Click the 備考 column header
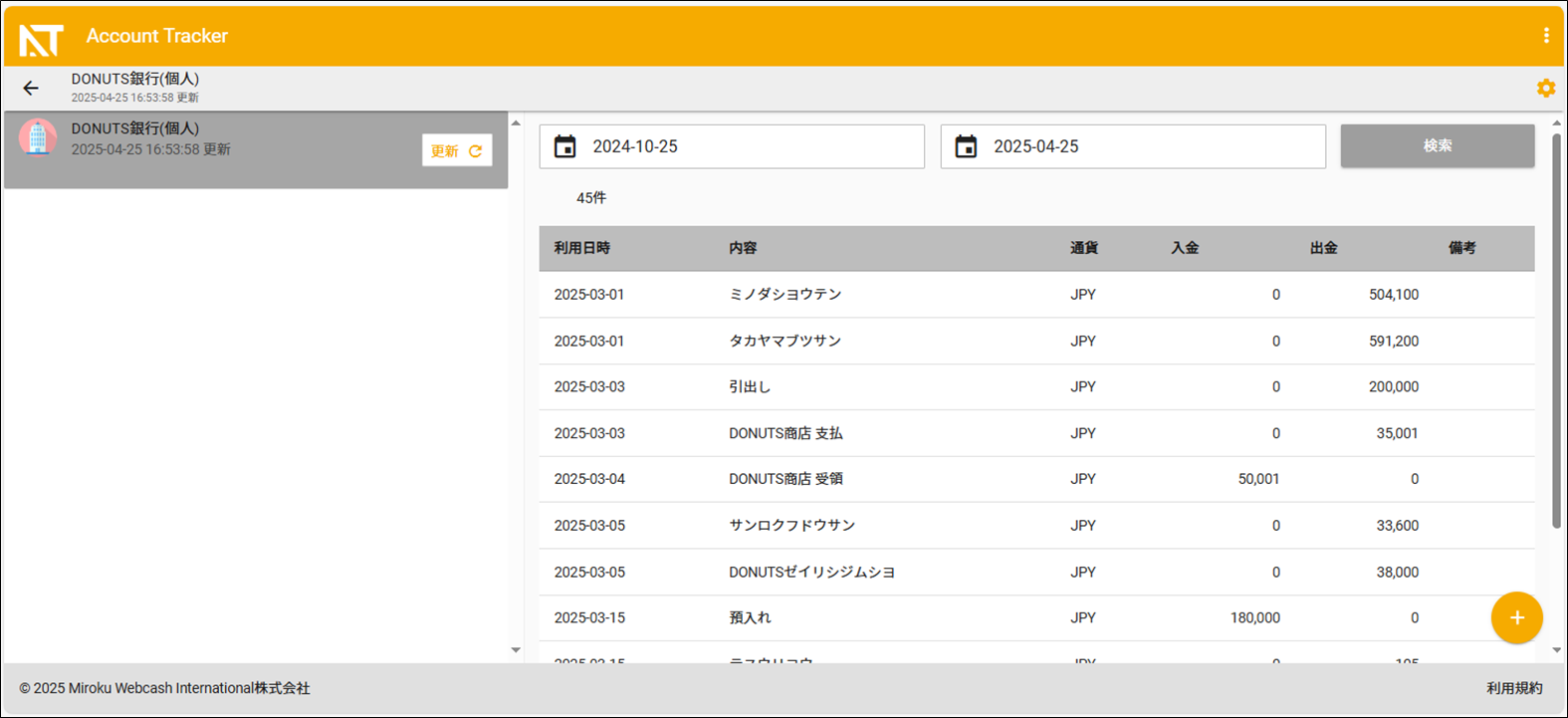Viewport: 1568px width, 718px height. pyautogui.click(x=1461, y=248)
